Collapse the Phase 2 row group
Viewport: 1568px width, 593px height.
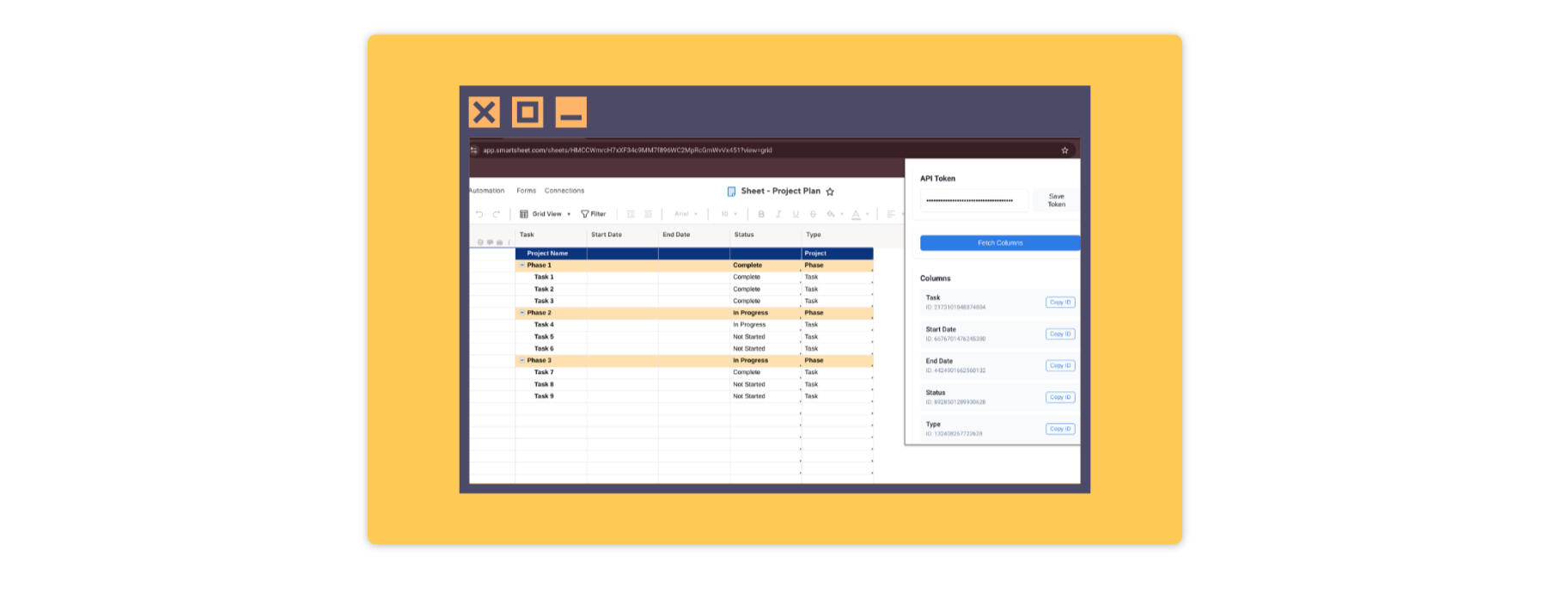click(x=522, y=313)
